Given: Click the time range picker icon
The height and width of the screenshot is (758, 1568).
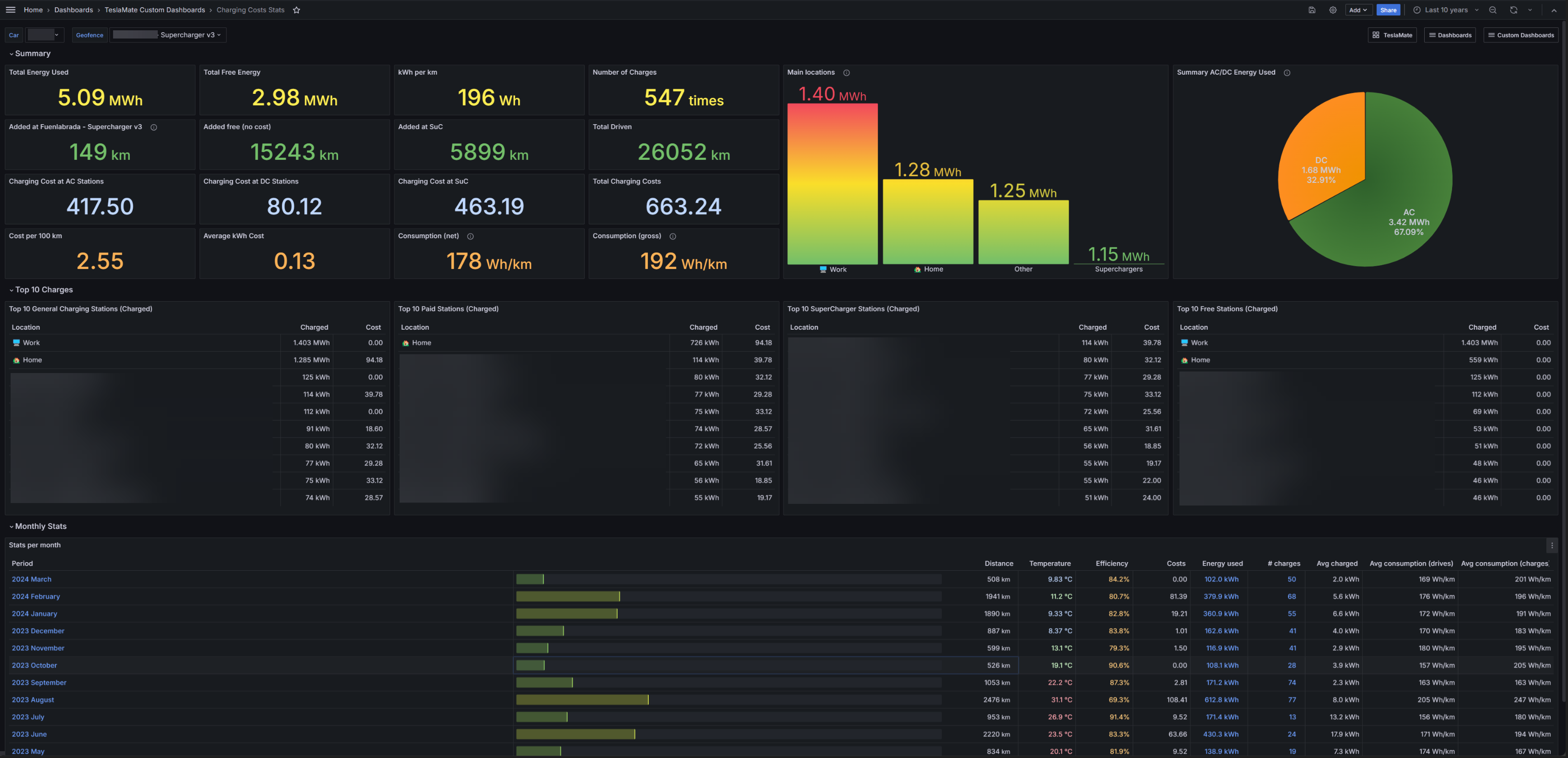Looking at the screenshot, I should 1417,9.
